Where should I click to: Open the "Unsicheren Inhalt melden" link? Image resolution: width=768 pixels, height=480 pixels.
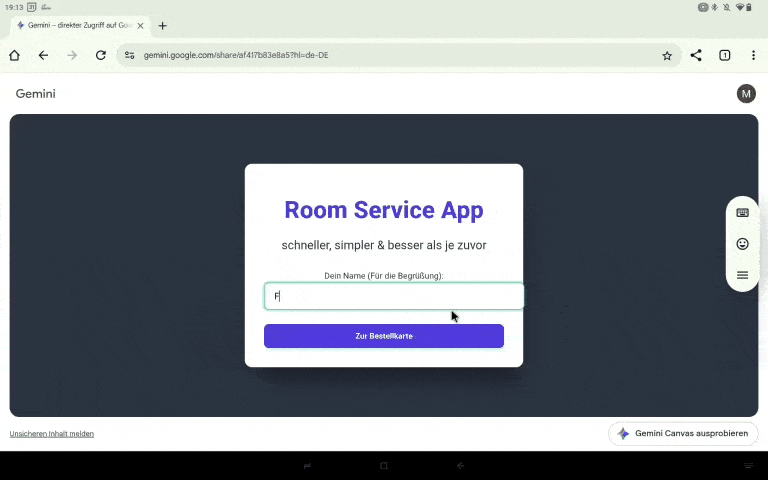(x=52, y=434)
